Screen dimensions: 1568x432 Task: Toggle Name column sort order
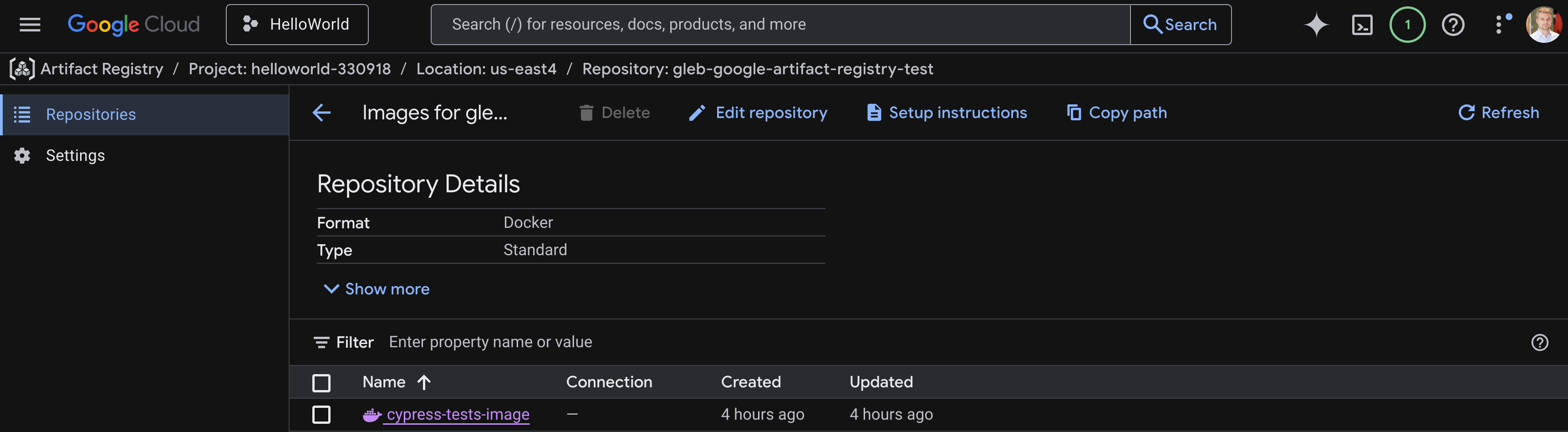click(424, 382)
